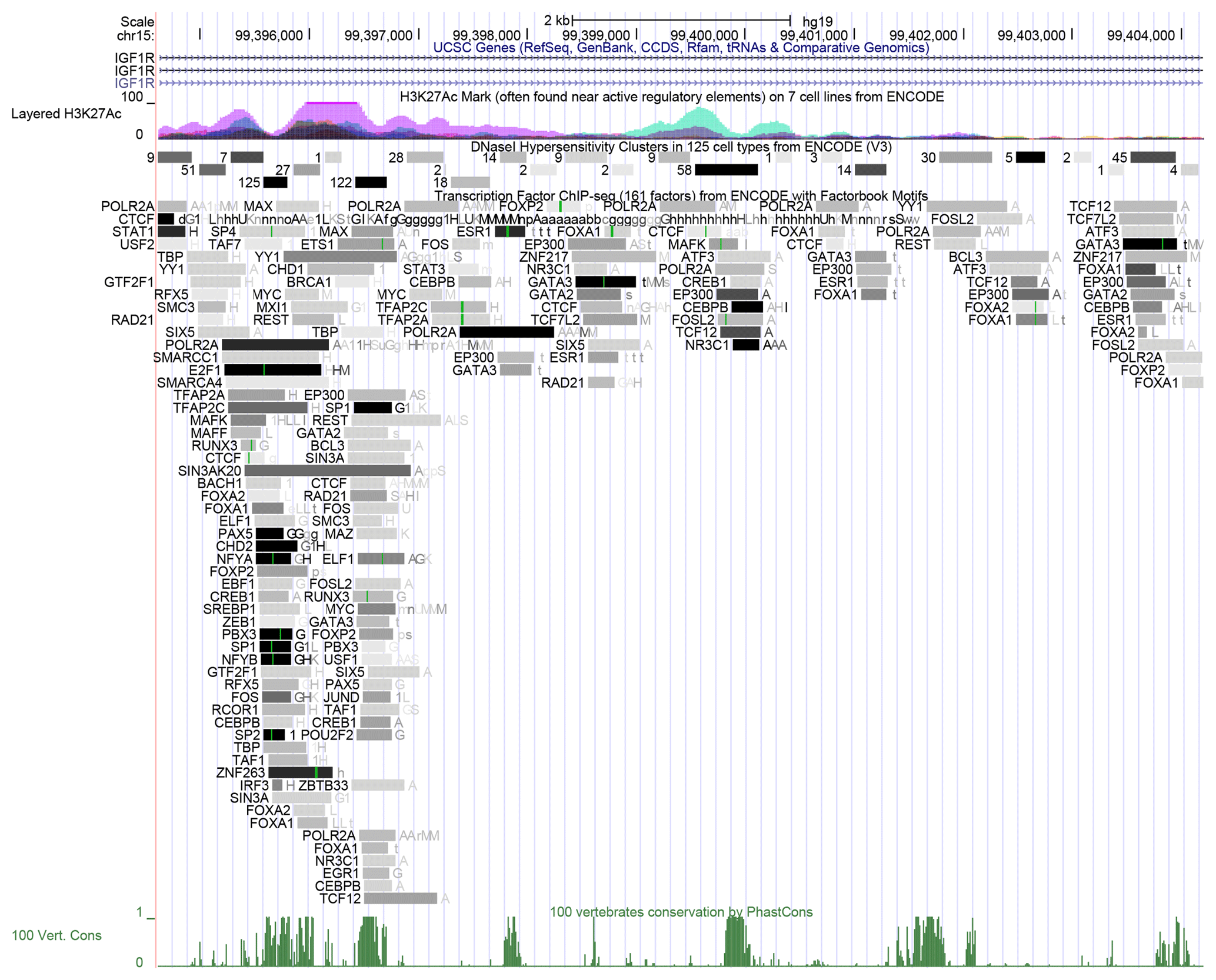Click the Layered H3K27Ac track label

tap(66, 114)
